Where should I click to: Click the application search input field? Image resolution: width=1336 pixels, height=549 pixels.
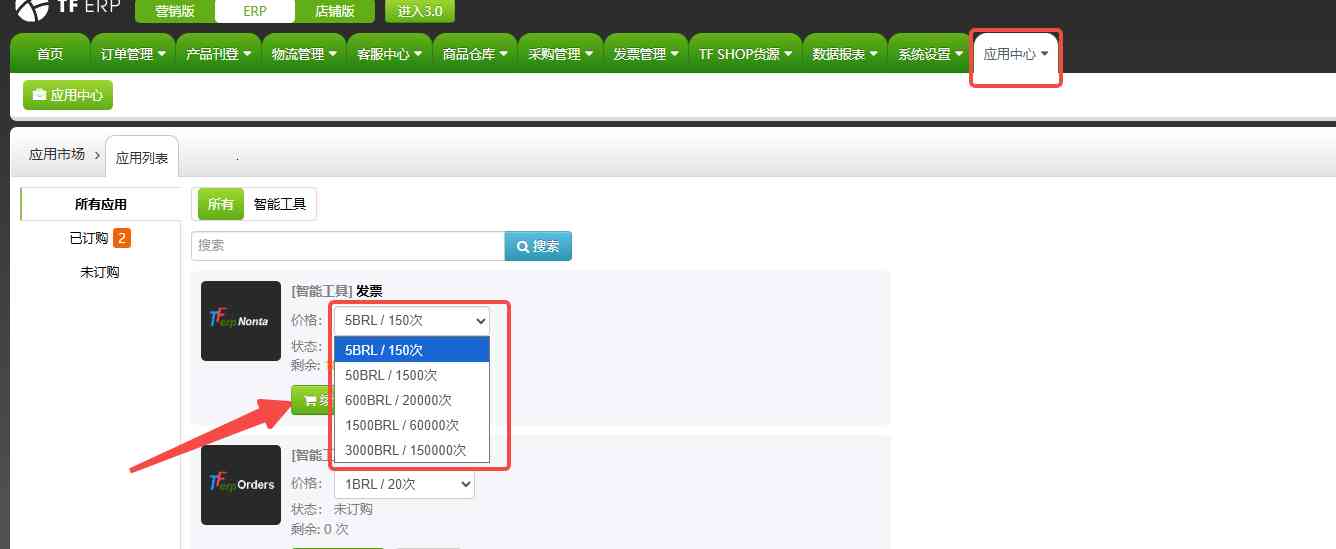347,246
